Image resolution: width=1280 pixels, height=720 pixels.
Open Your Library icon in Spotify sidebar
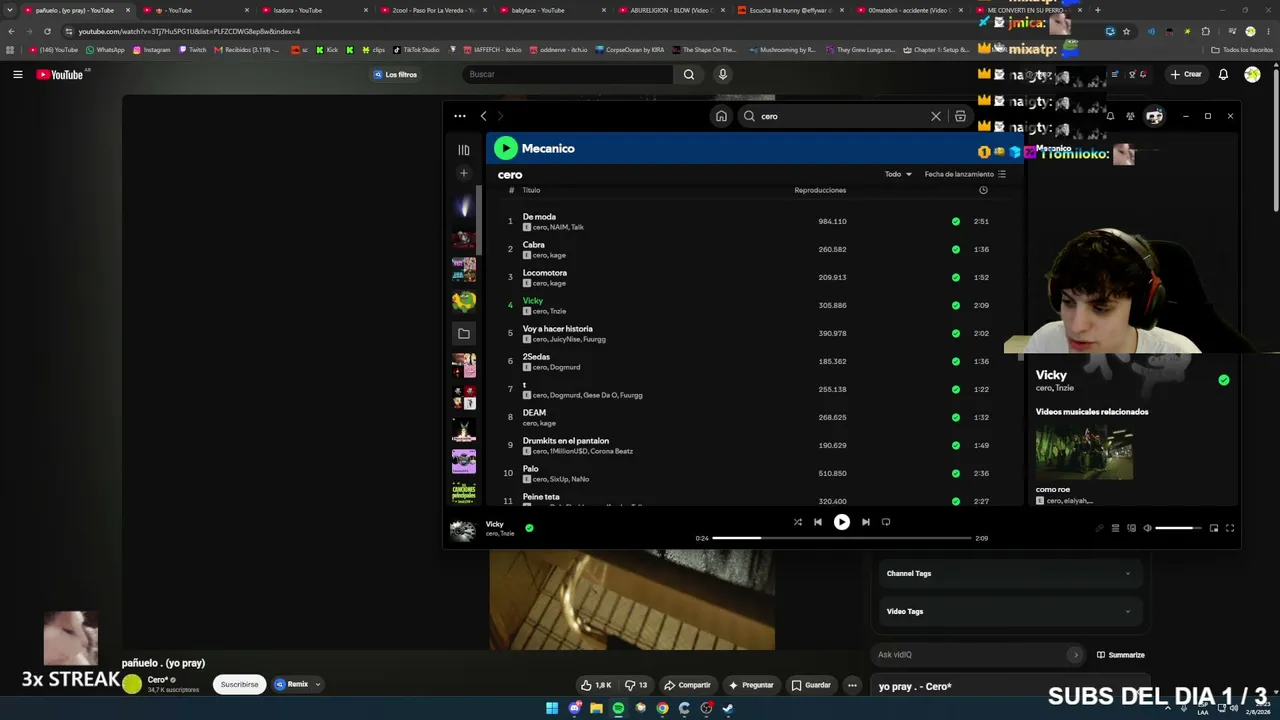click(463, 150)
